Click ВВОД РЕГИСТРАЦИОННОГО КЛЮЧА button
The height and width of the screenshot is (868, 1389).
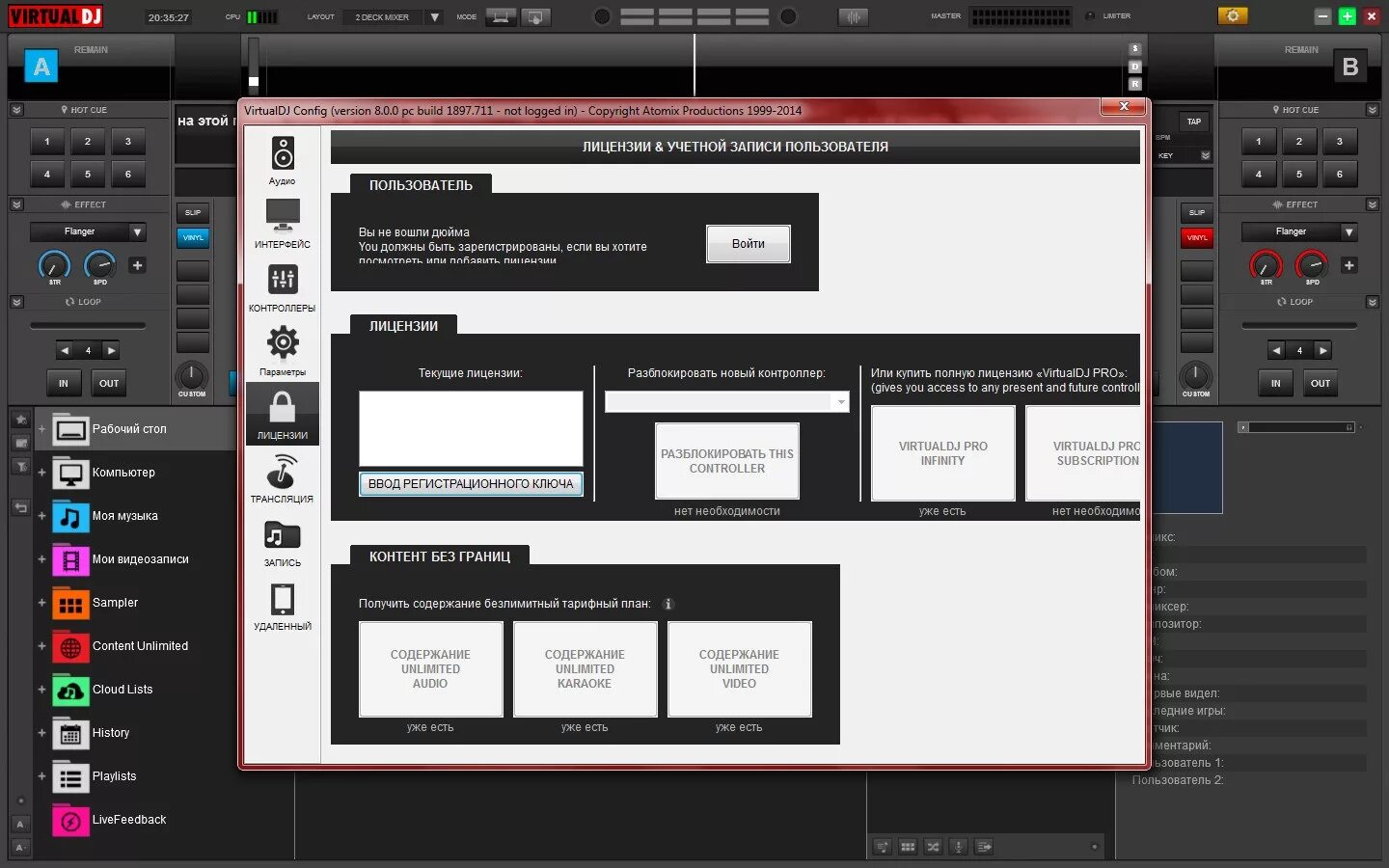pos(471,484)
